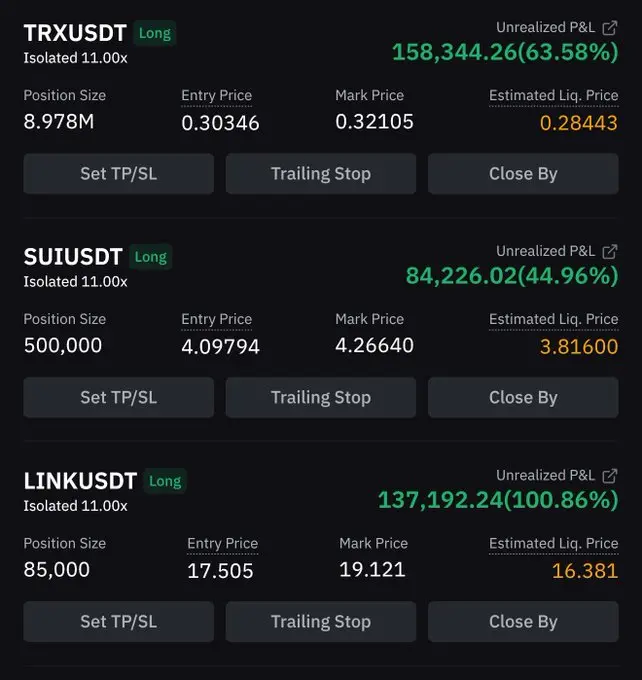The height and width of the screenshot is (680, 642).
Task: Click Close By for the TRXUSDT position
Action: (x=523, y=173)
